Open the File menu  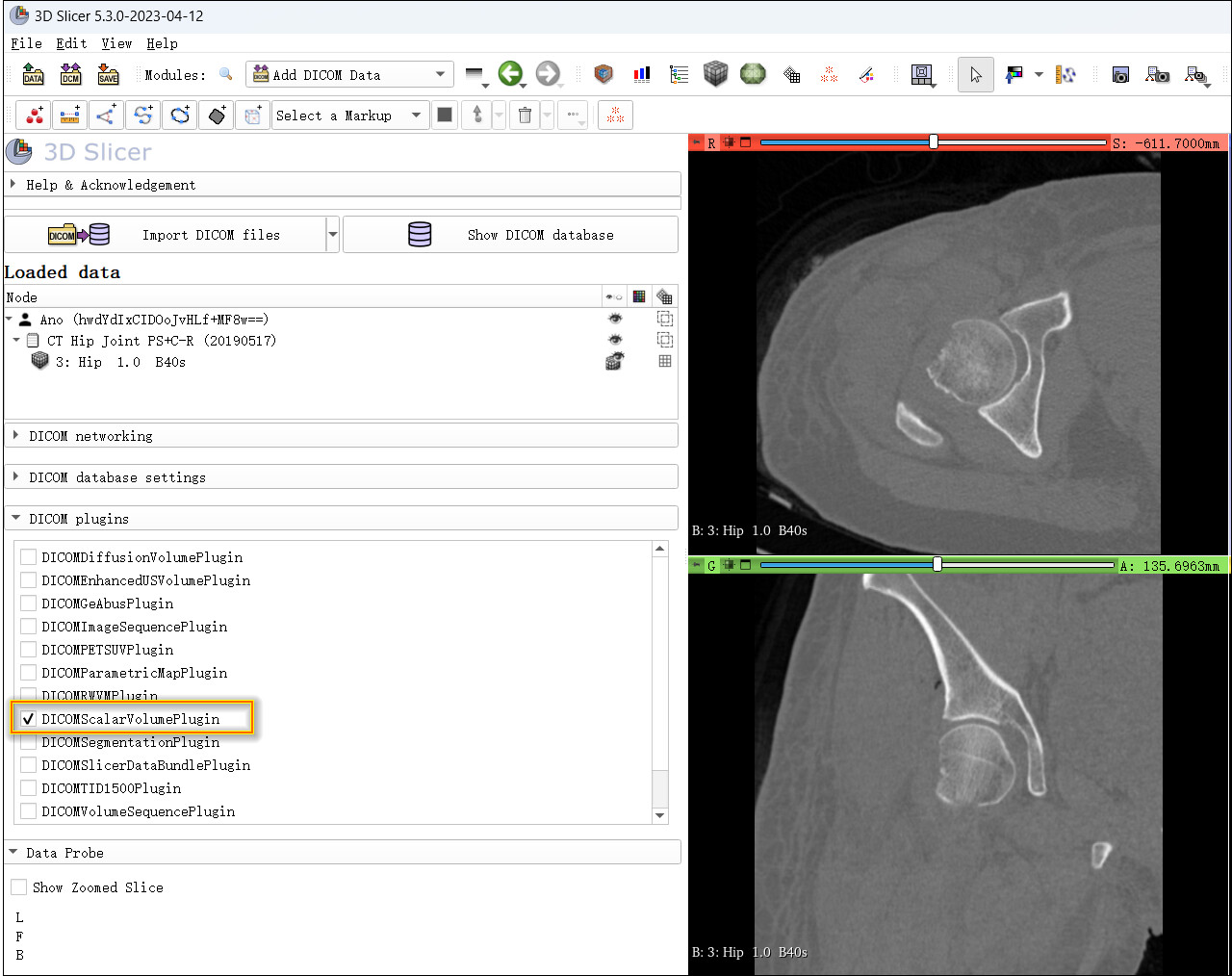(26, 43)
